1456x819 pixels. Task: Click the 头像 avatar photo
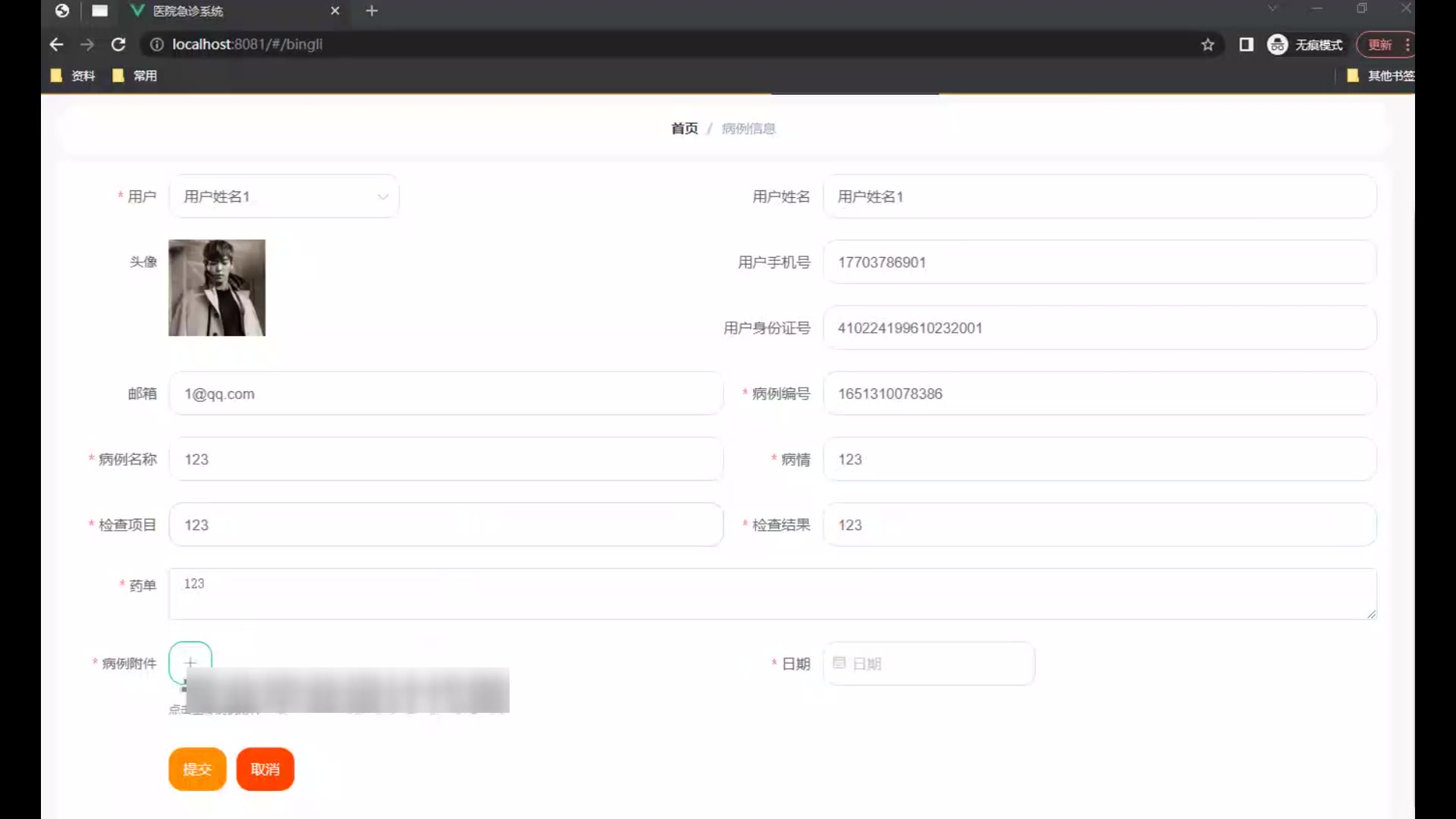tap(217, 288)
